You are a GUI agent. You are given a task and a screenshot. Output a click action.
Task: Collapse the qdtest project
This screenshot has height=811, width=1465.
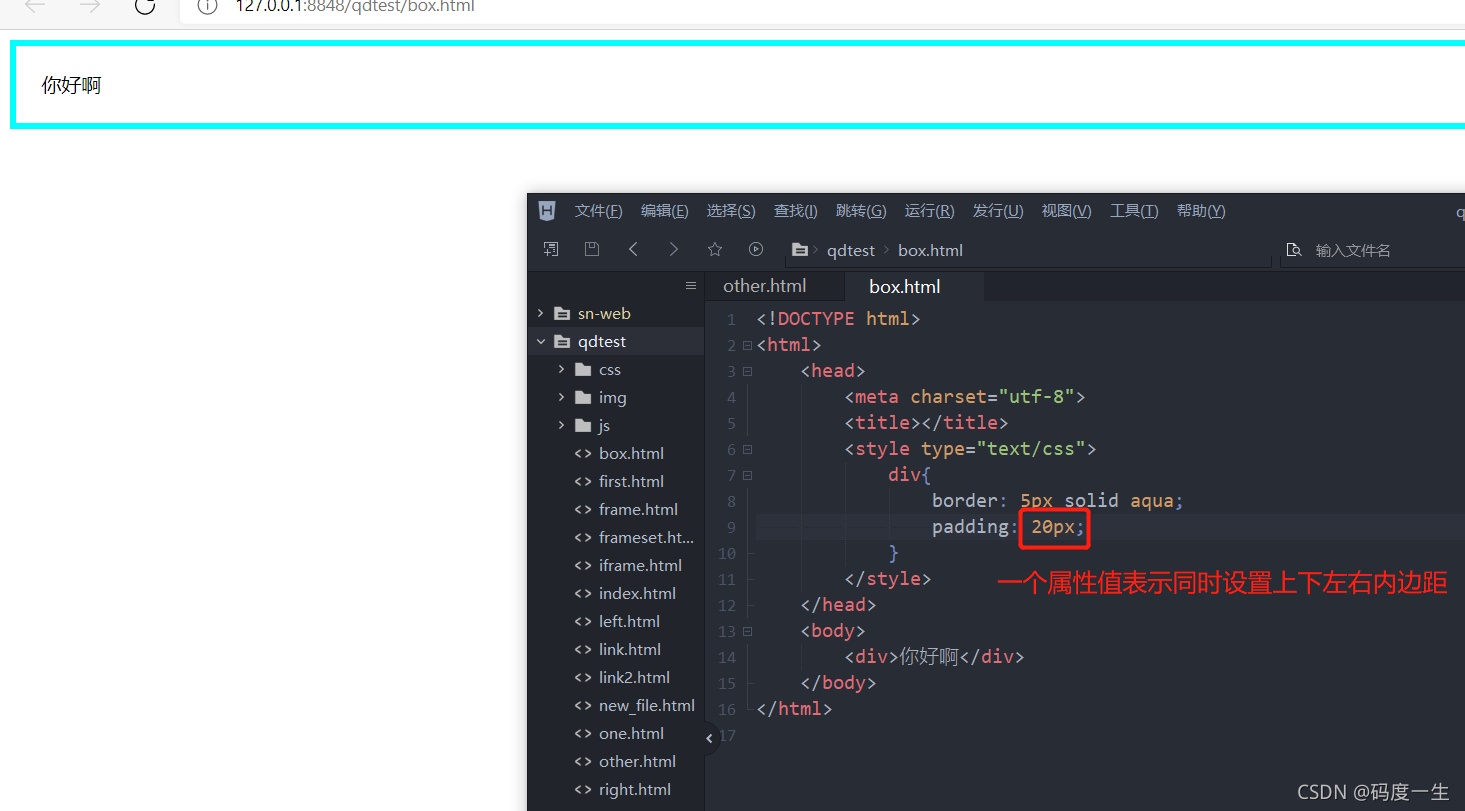541,341
